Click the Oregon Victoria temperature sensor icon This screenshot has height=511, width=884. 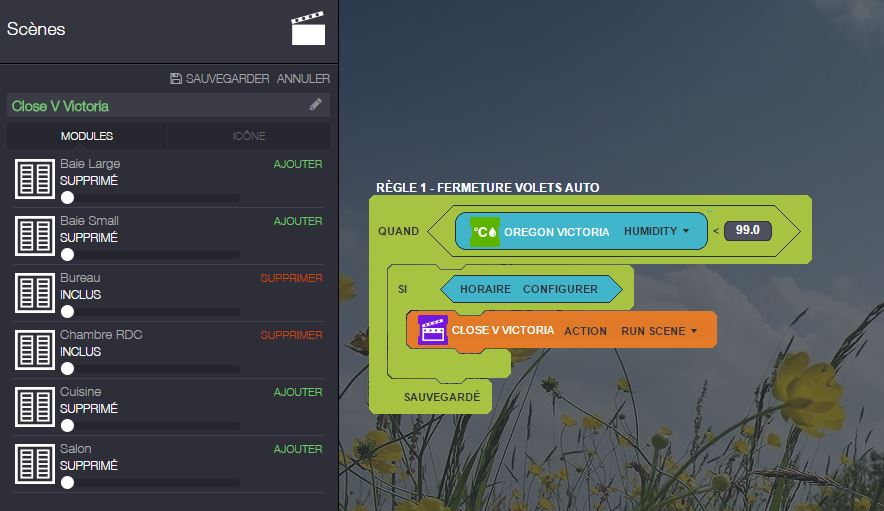[x=485, y=231]
